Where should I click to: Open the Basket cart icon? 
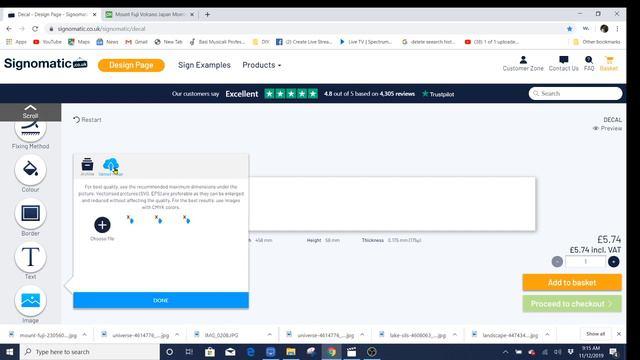pyautogui.click(x=609, y=64)
